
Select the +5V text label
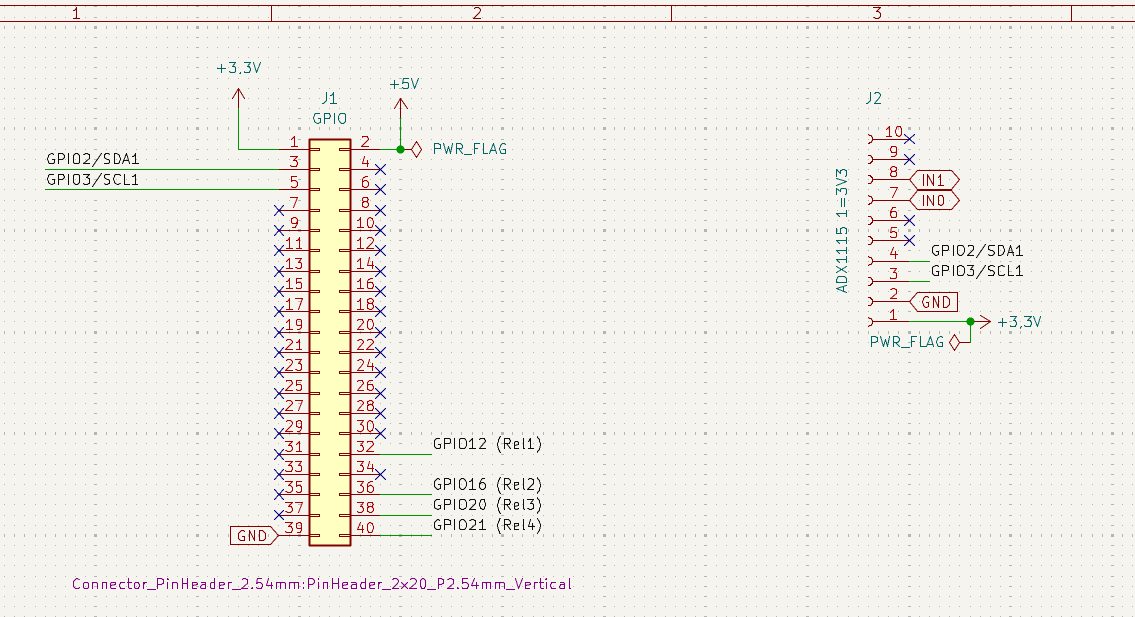tap(404, 85)
